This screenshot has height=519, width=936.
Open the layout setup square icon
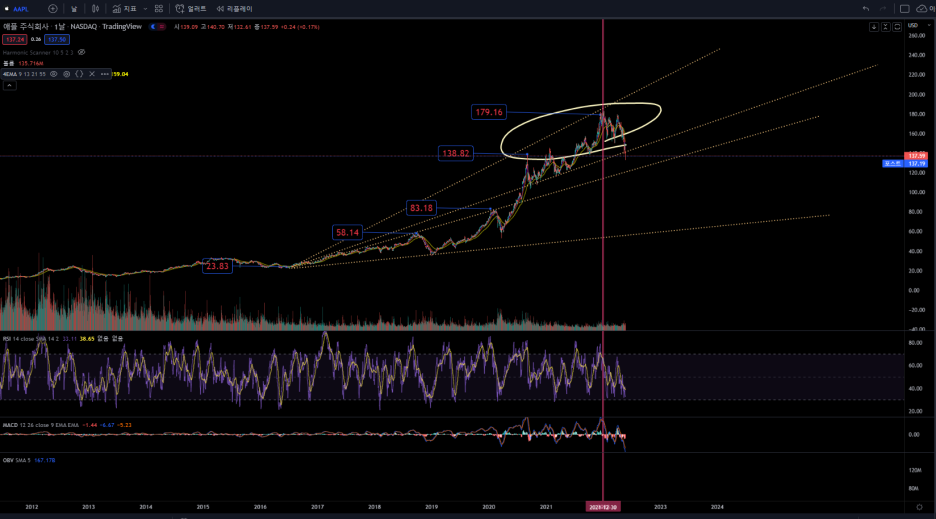(x=904, y=9)
